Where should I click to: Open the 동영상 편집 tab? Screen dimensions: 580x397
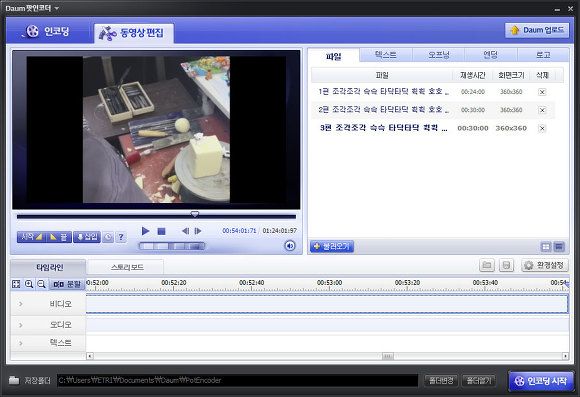134,33
